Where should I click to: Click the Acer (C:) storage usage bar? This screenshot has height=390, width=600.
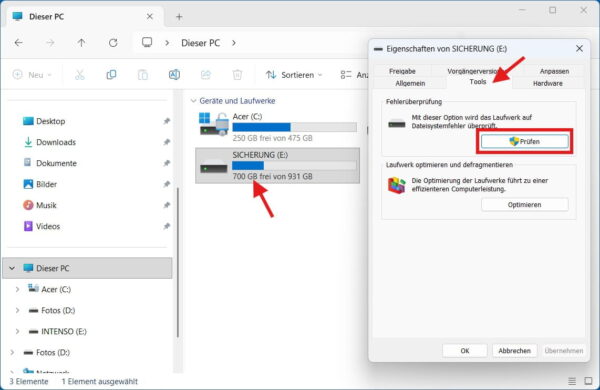295,127
